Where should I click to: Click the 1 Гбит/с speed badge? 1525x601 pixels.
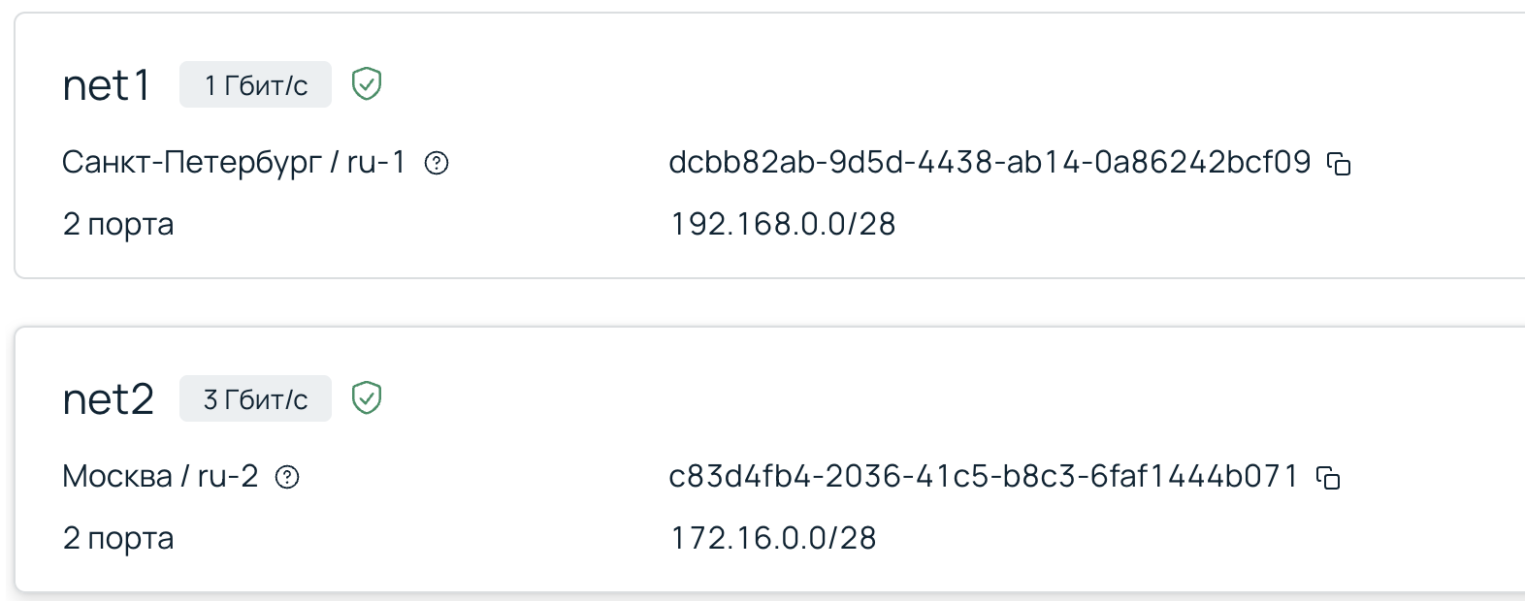pos(255,86)
